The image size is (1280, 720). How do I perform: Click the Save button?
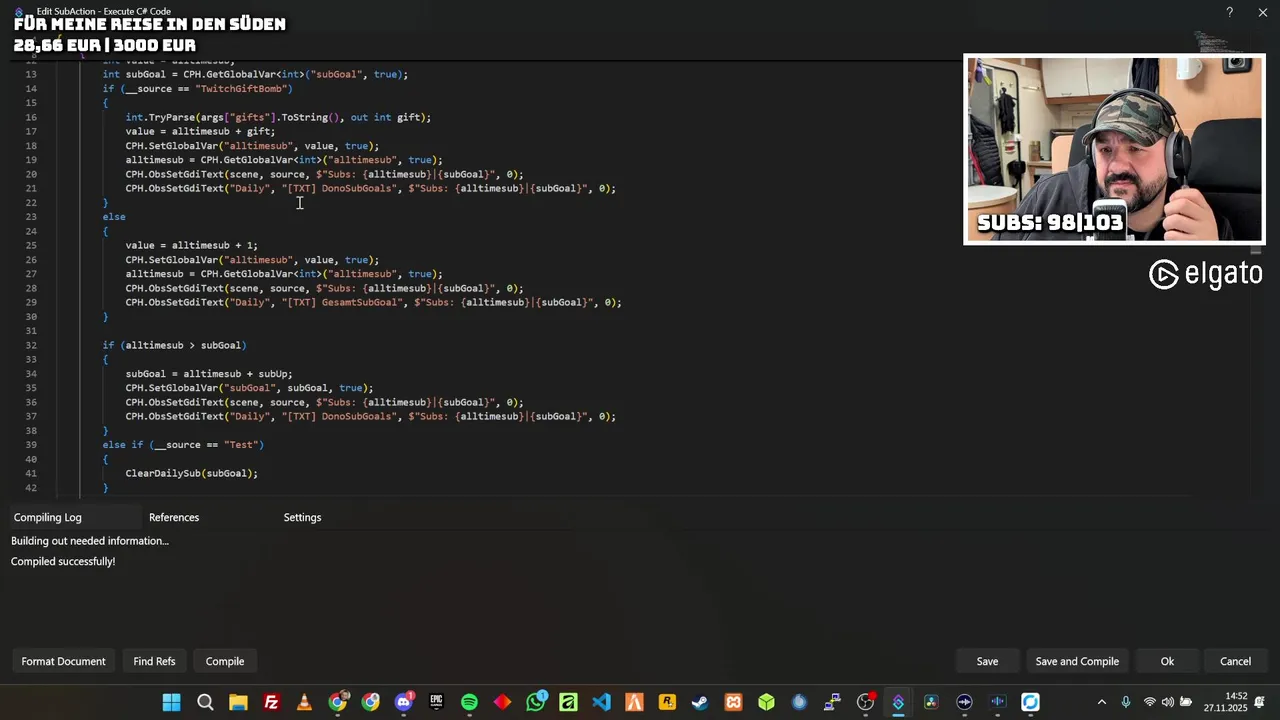(x=987, y=661)
